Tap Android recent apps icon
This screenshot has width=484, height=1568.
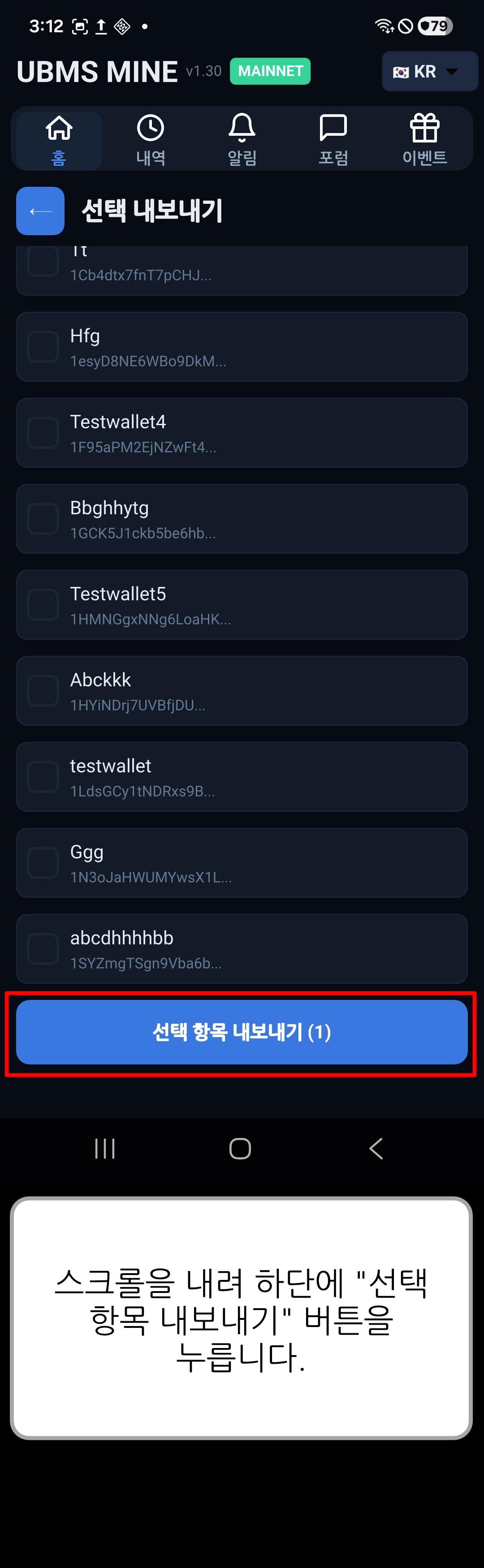(x=105, y=1149)
